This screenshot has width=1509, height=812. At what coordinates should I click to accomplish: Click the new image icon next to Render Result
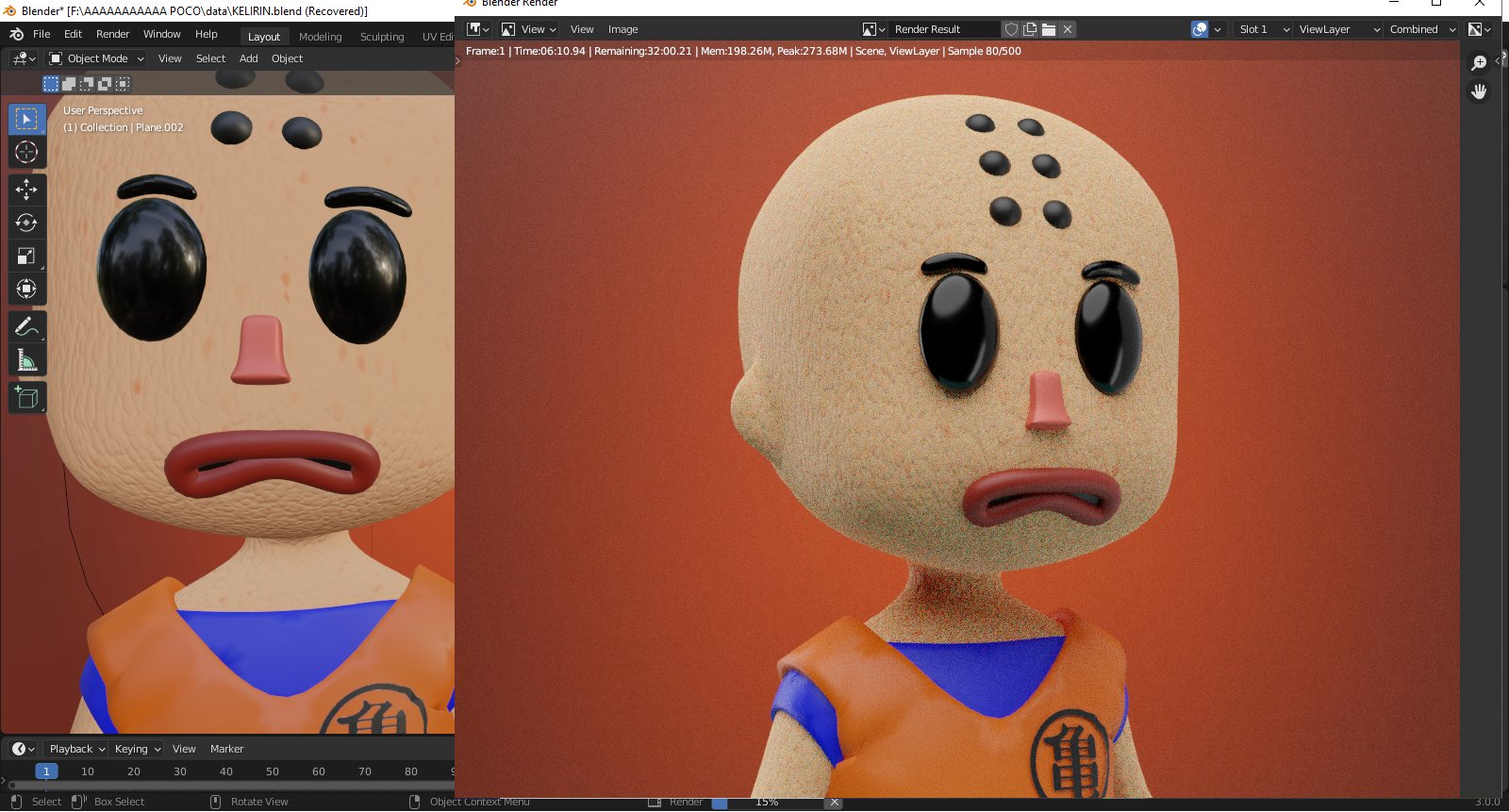point(1030,29)
